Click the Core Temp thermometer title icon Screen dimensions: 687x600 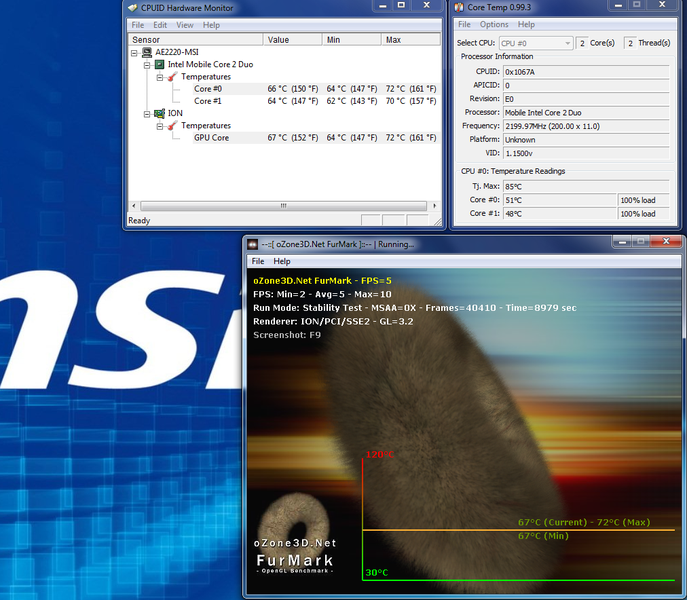(459, 7)
